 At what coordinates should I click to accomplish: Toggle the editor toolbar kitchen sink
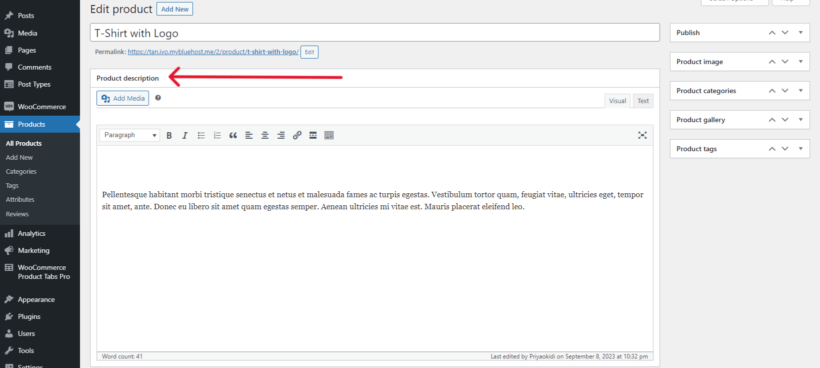point(329,135)
